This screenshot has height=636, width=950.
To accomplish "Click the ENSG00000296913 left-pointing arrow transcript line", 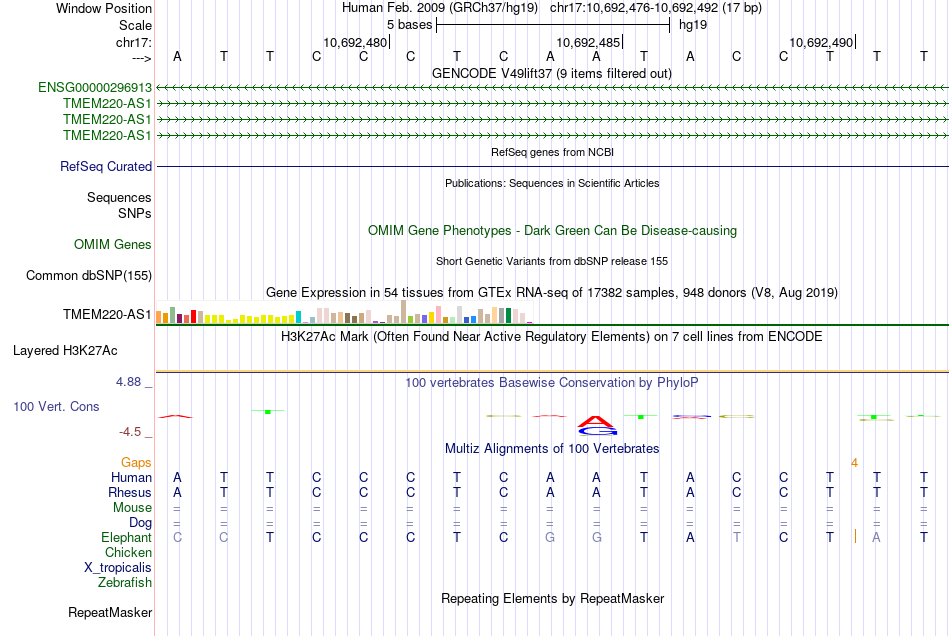I will tap(552, 88).
